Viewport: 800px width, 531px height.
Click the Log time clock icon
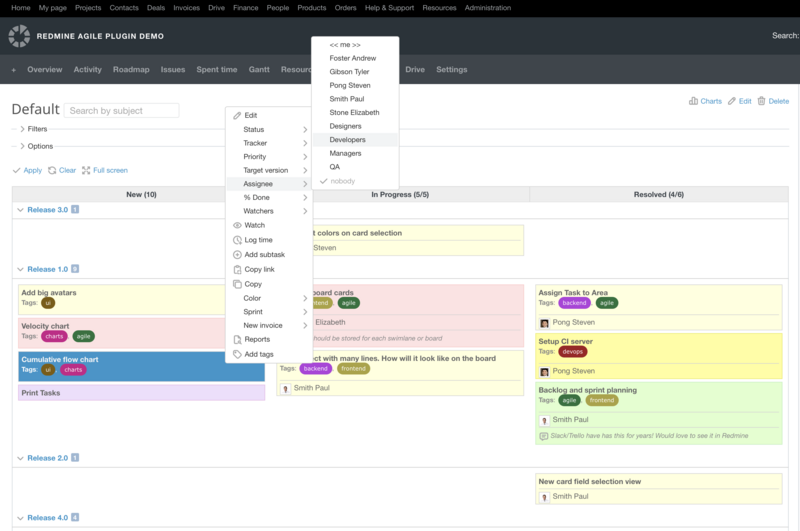(x=237, y=240)
